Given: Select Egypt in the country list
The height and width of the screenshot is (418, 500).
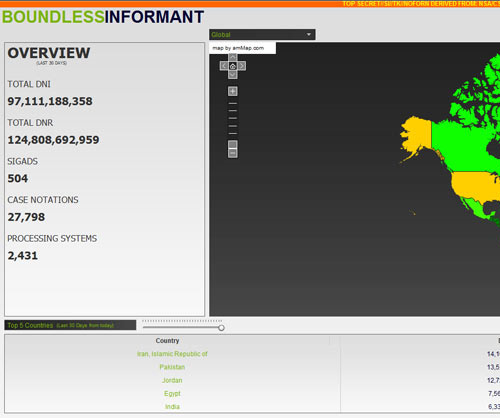Looking at the screenshot, I should tap(172, 393).
